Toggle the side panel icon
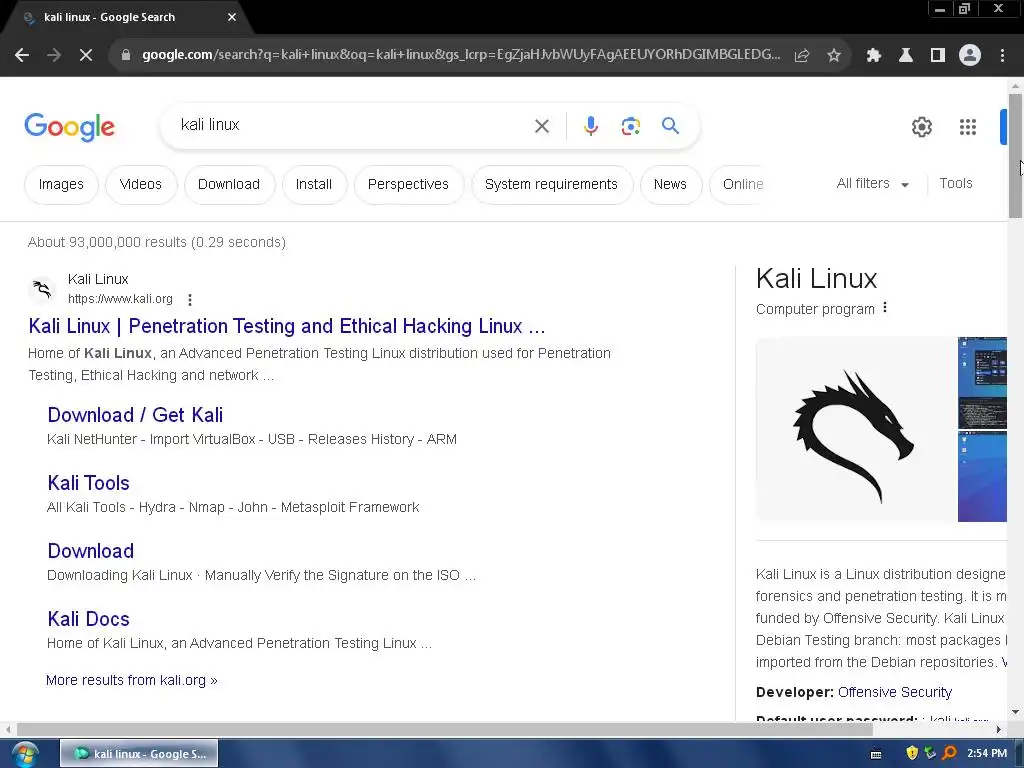Screen dimensions: 1024x768 [938, 56]
